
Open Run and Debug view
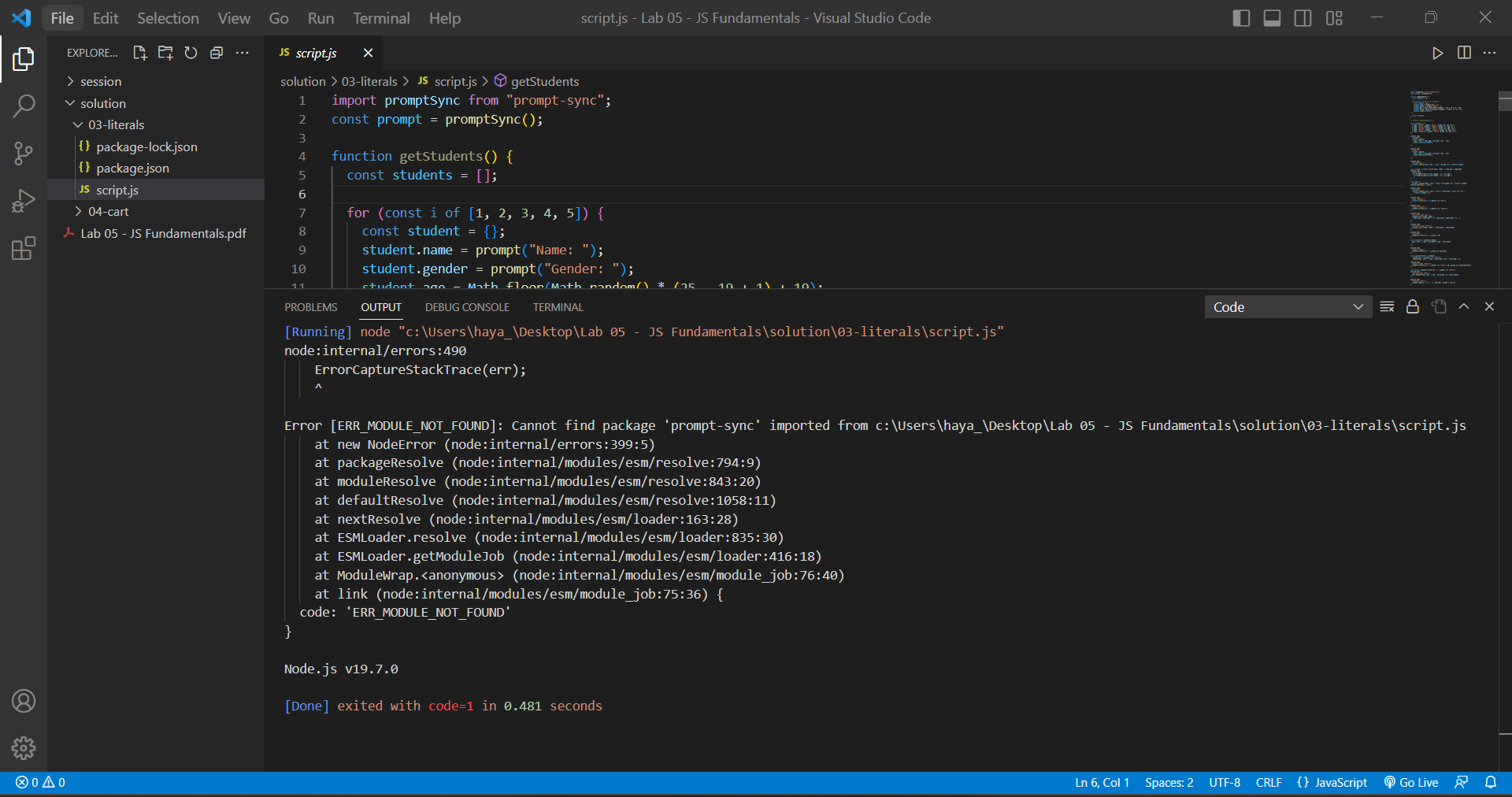(24, 201)
